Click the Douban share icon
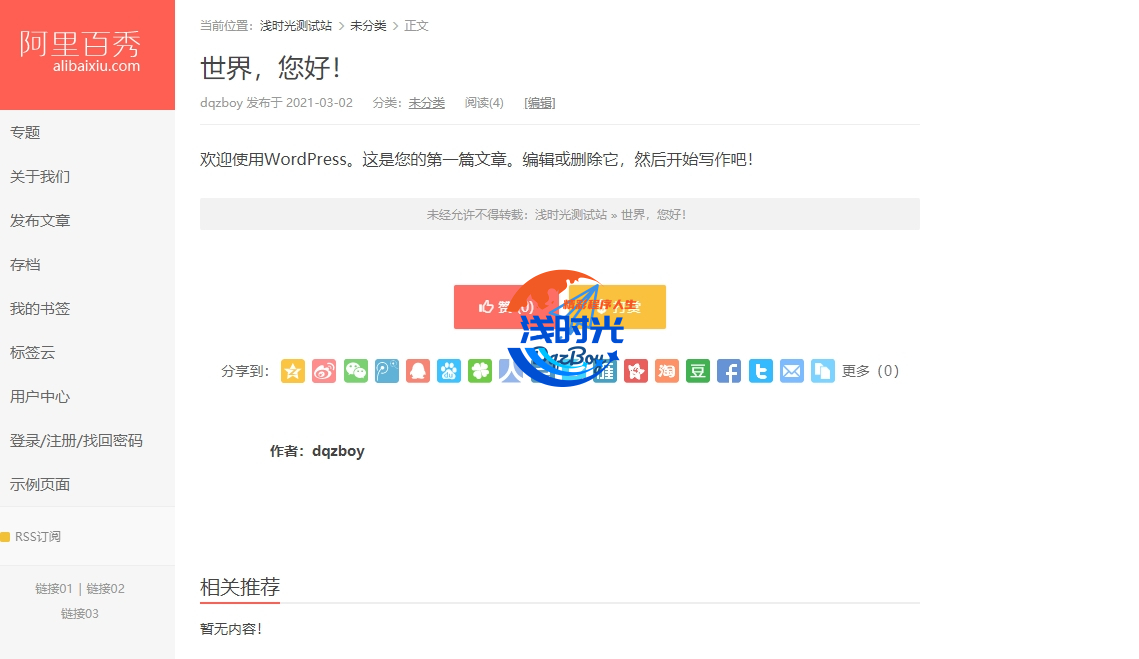 (x=698, y=371)
